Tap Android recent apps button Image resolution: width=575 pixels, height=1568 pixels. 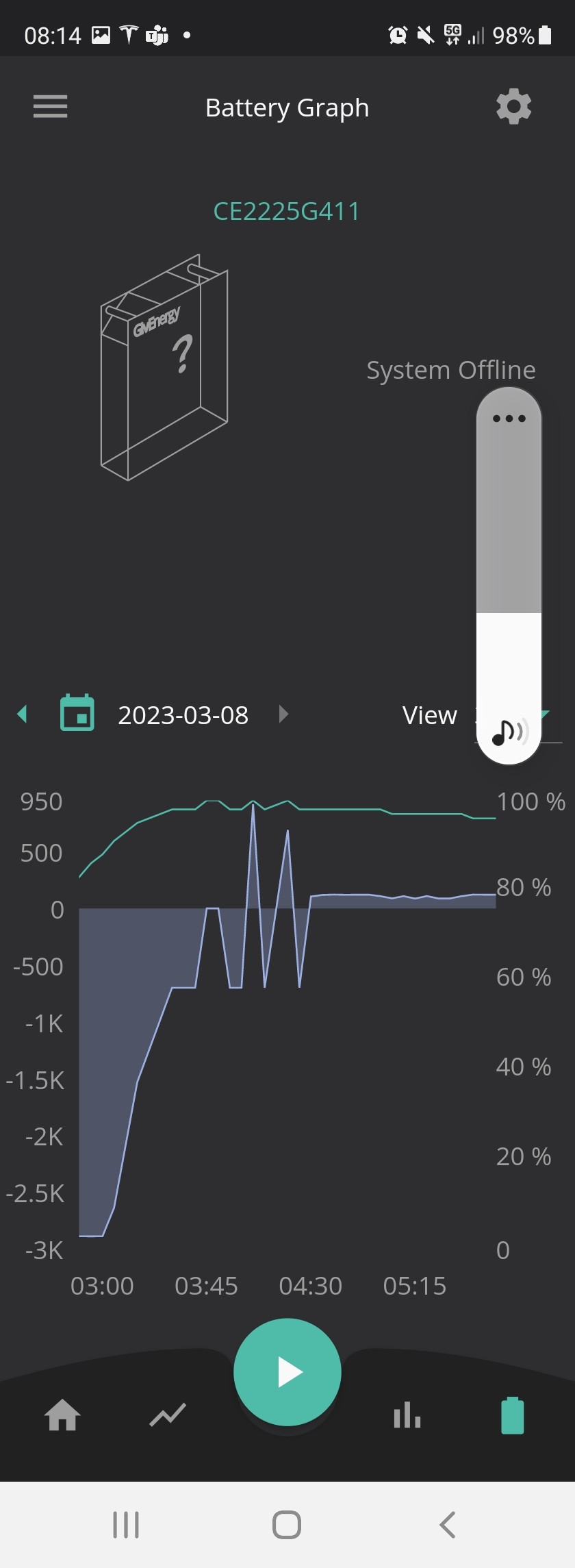[x=126, y=1525]
